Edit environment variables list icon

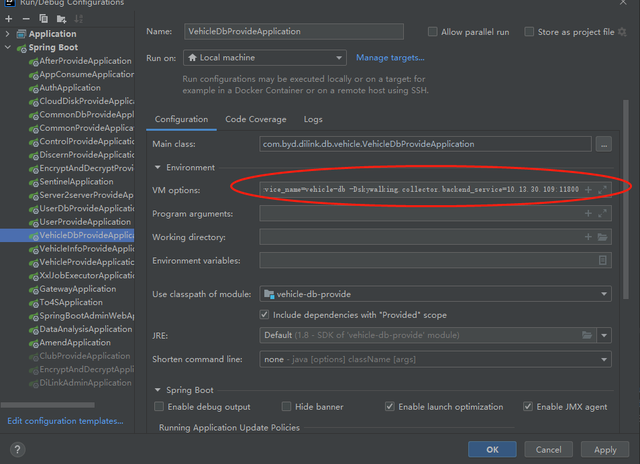[x=602, y=260]
